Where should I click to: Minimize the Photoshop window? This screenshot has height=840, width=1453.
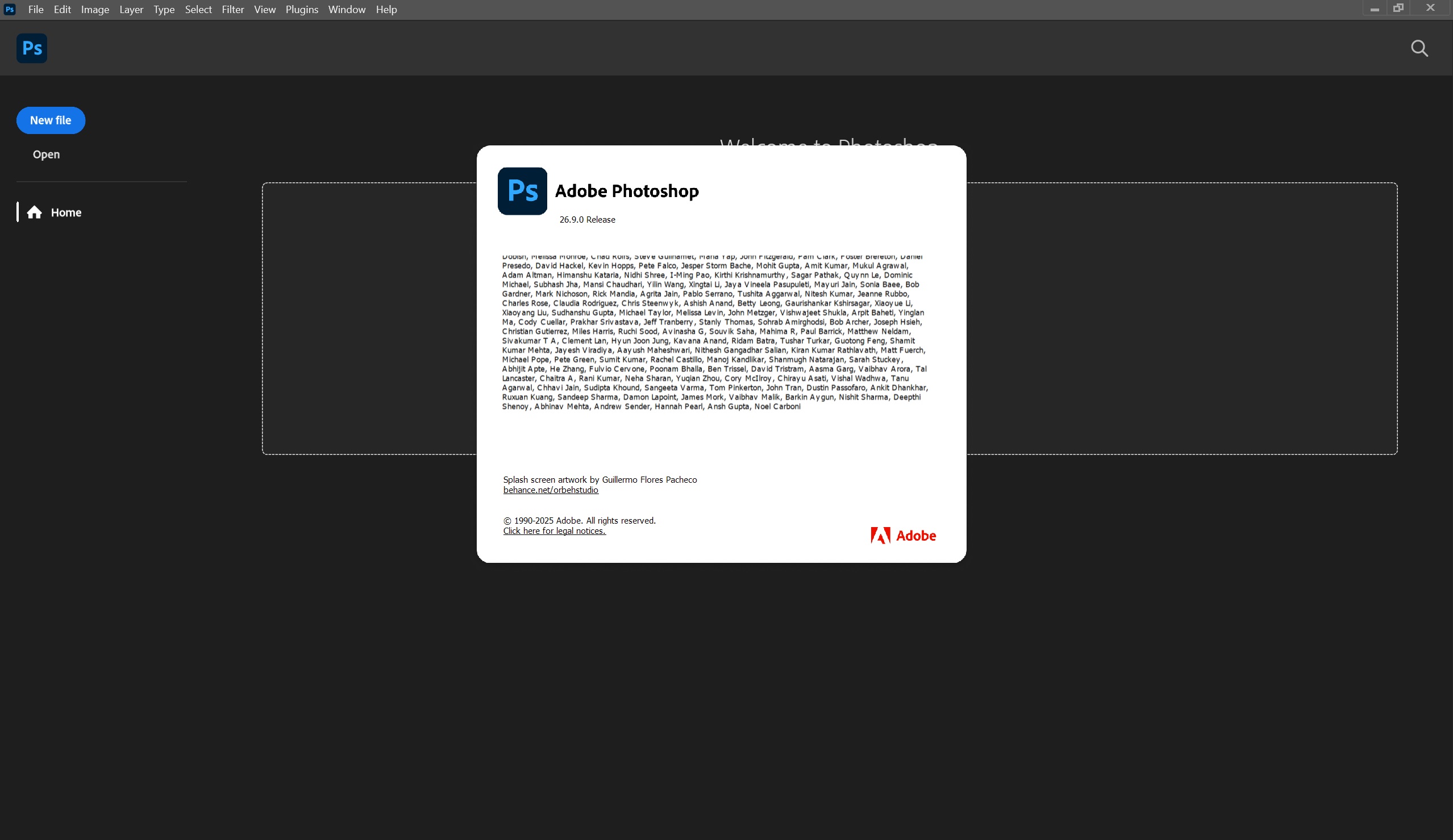(x=1375, y=9)
